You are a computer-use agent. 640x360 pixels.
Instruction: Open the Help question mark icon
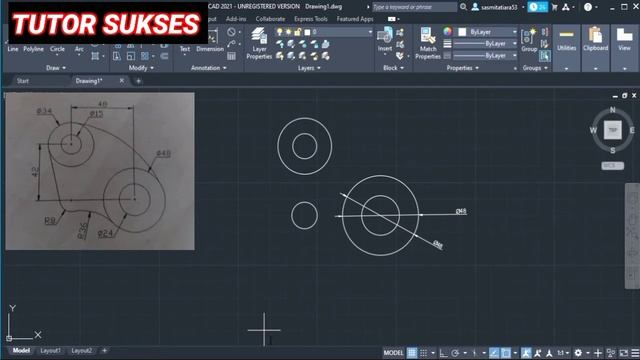[588, 7]
